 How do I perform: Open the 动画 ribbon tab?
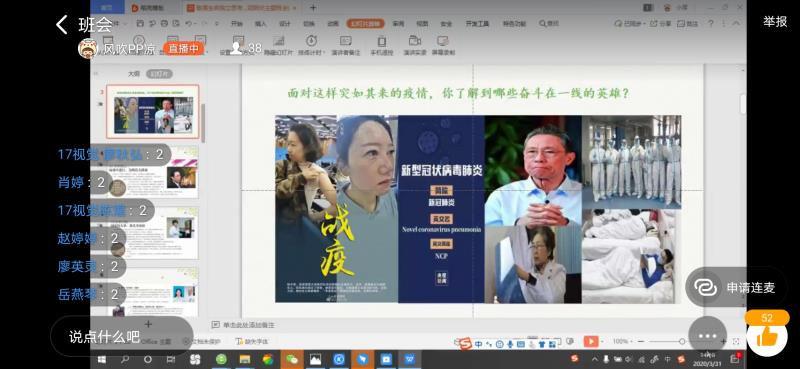click(x=333, y=23)
